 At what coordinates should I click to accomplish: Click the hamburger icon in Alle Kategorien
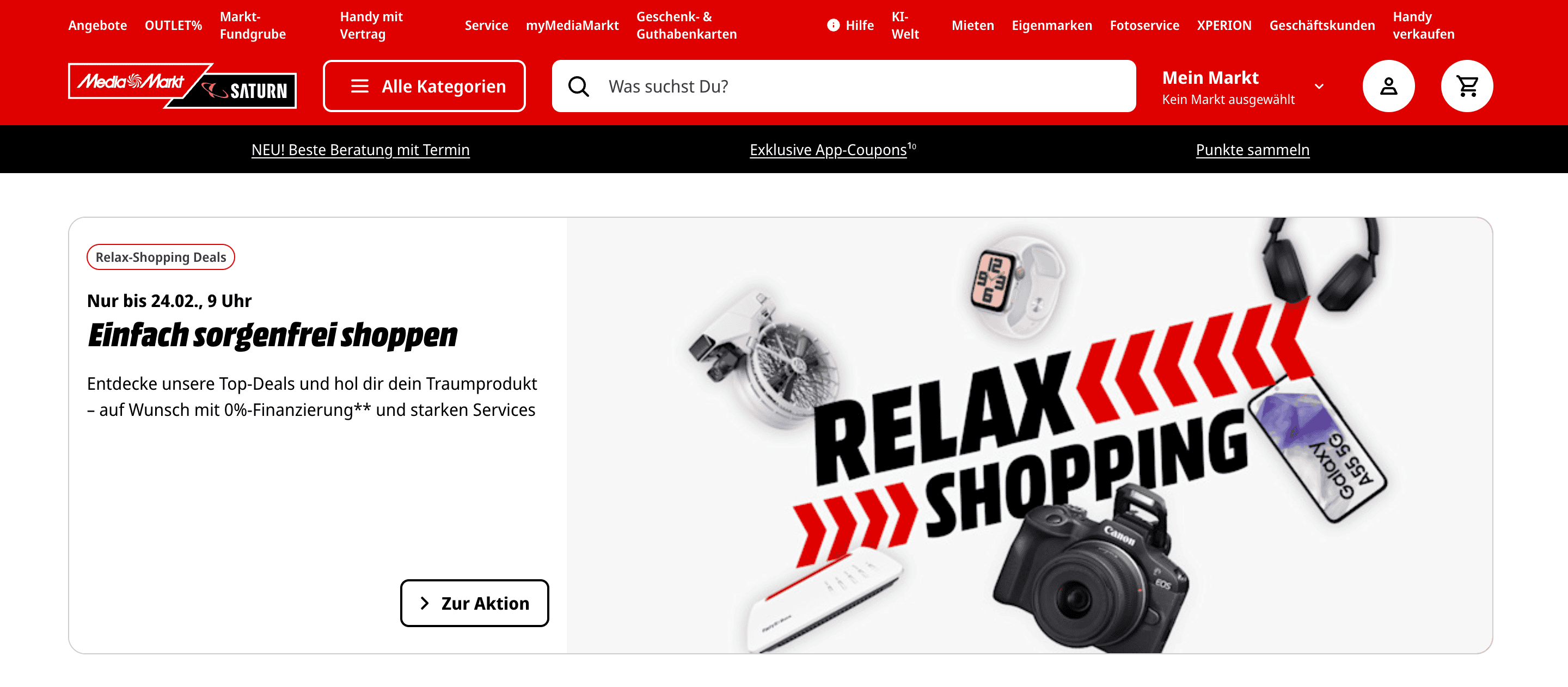[360, 87]
